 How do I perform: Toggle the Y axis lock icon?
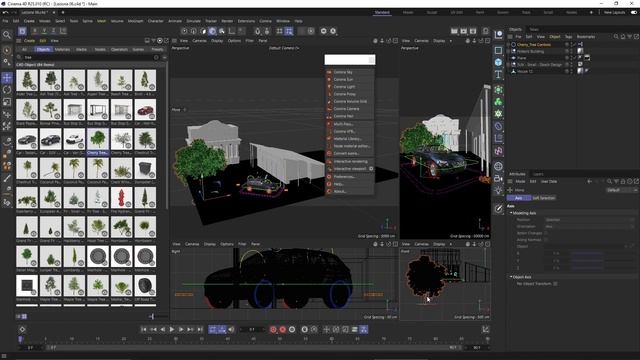pyautogui.click(x=44, y=31)
